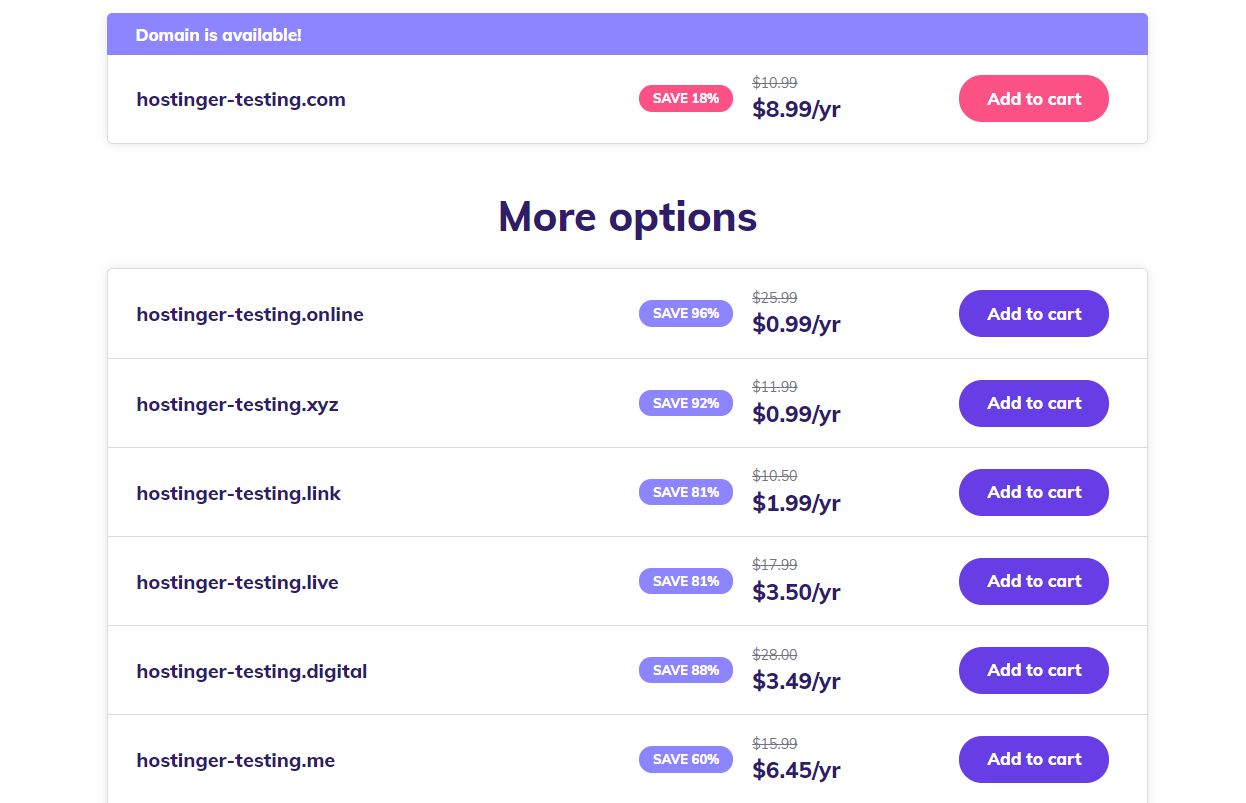
Task: Add hostinger-testing.link to cart
Action: 1033,492
